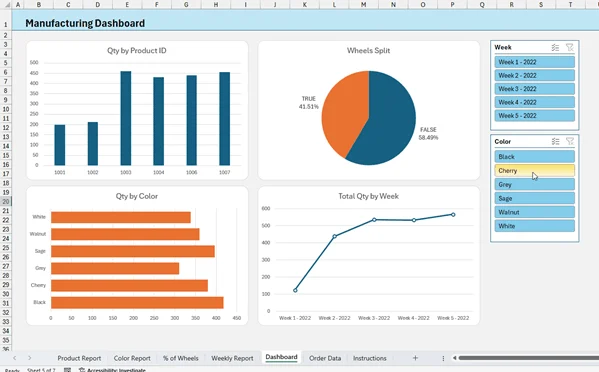
Task: Click the FALSE 58.49% data label
Action: 428,133
